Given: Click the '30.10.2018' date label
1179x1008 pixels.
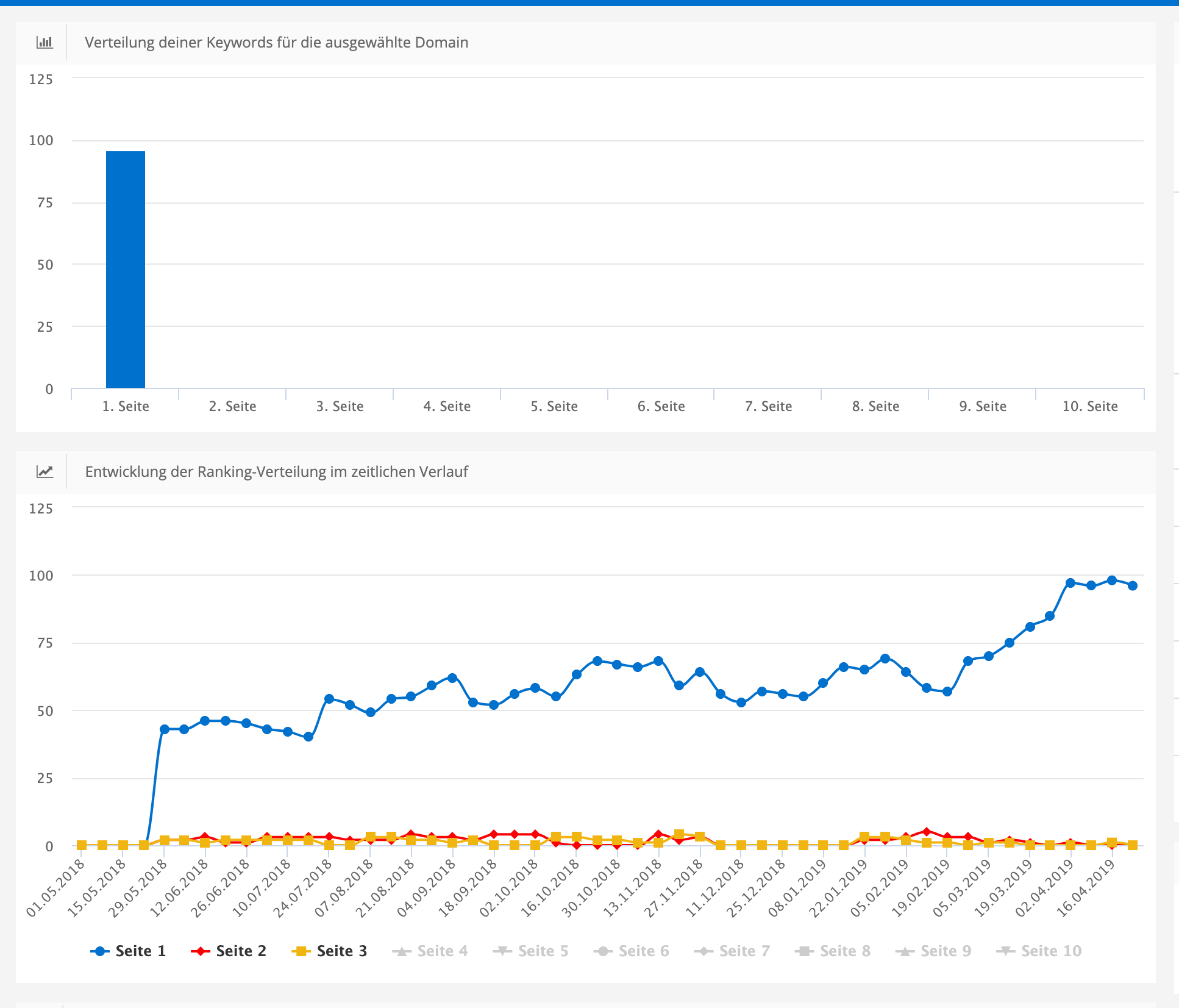Looking at the screenshot, I should point(592,888).
